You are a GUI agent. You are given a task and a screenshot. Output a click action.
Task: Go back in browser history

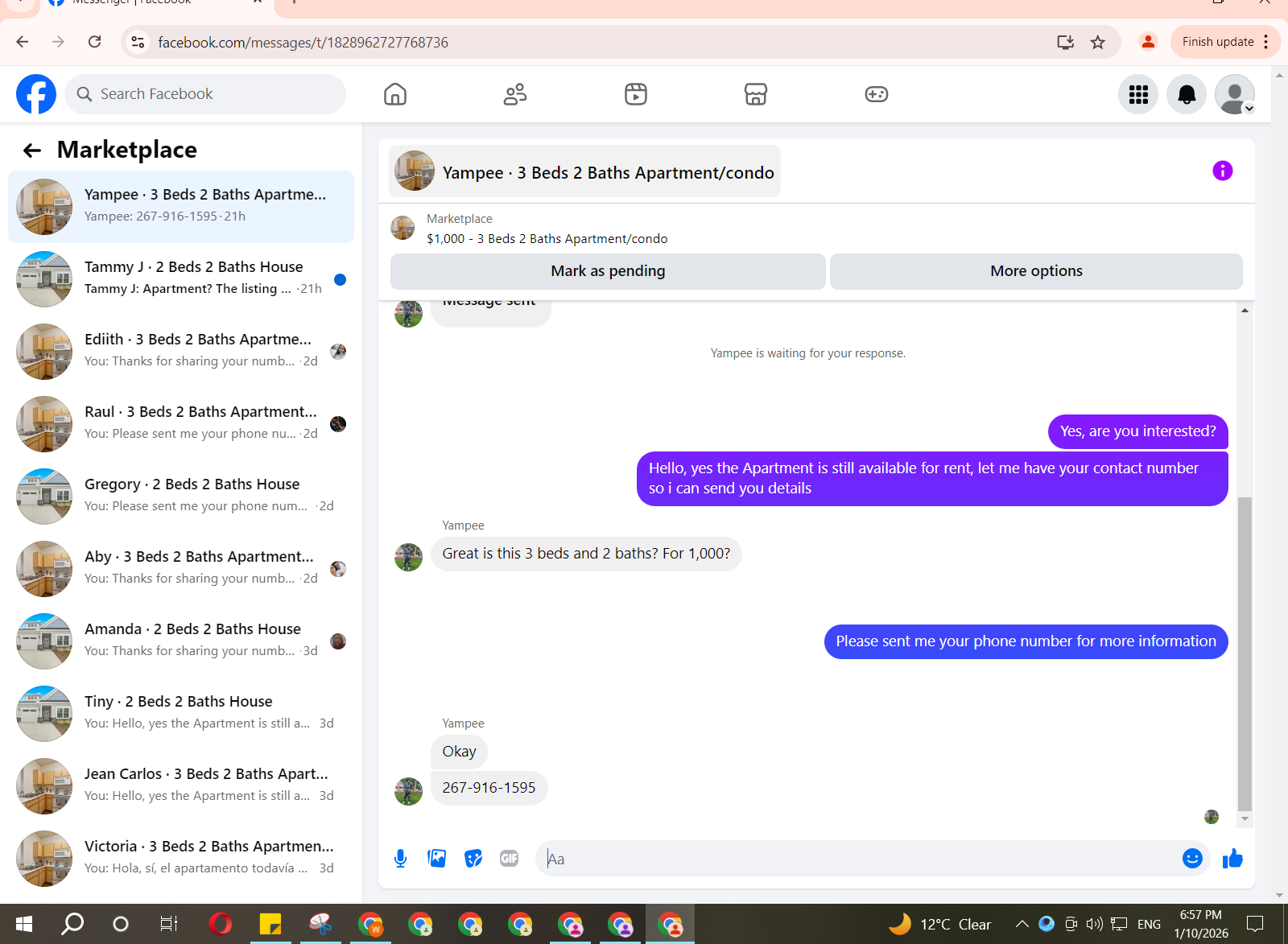(x=23, y=42)
